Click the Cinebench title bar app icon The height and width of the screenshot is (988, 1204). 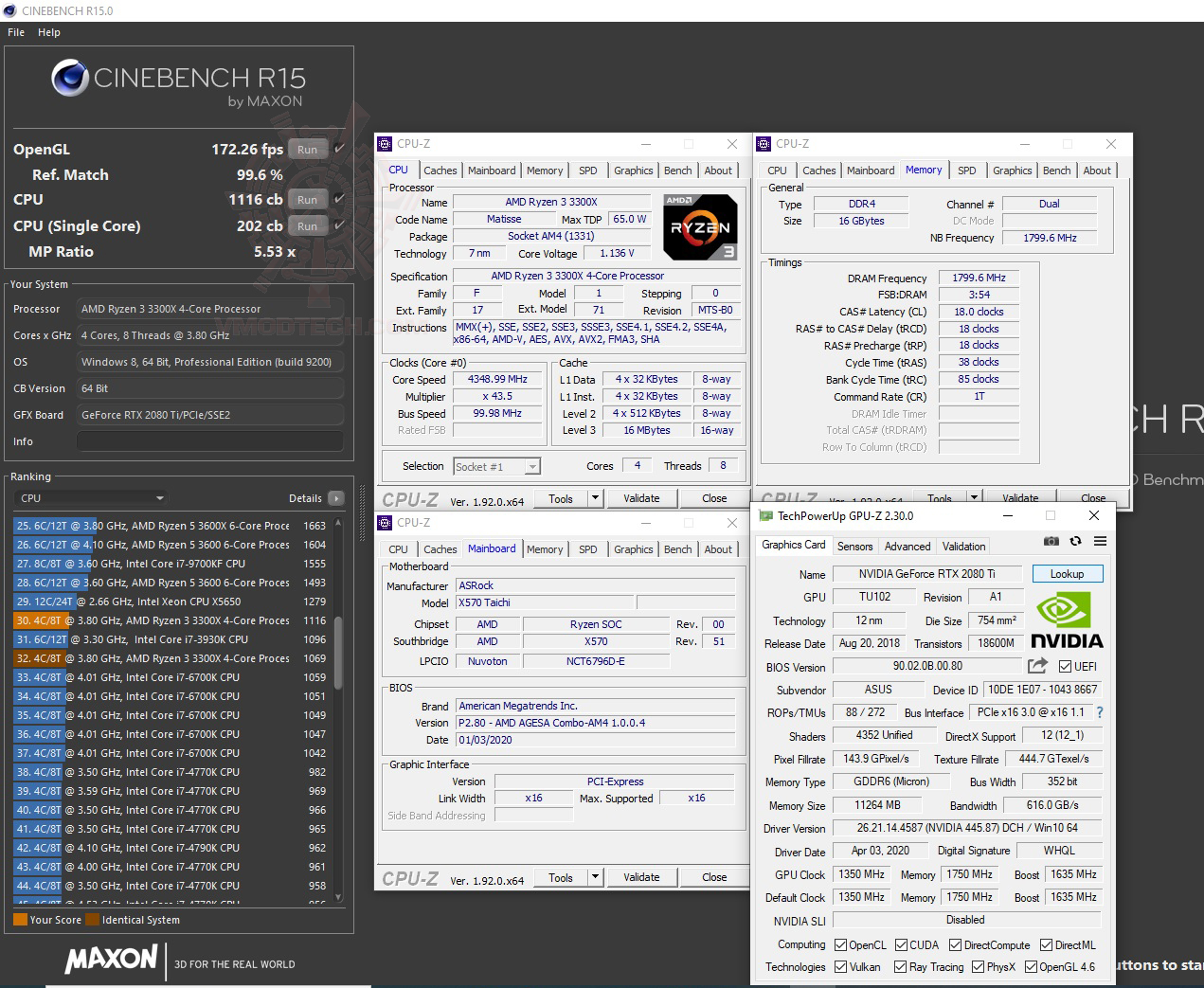[x=10, y=10]
